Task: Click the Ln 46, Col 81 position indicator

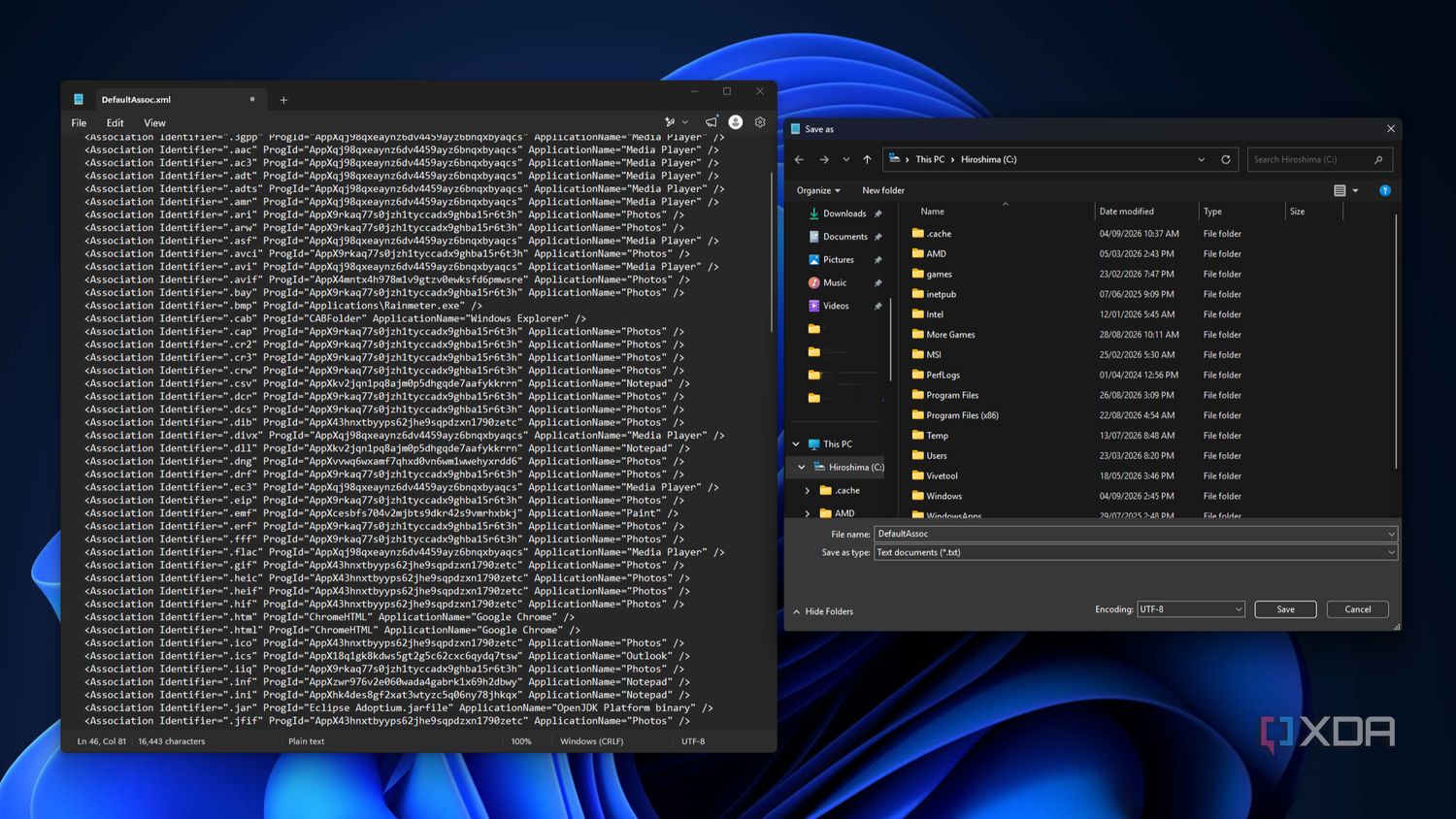Action: pyautogui.click(x=101, y=741)
